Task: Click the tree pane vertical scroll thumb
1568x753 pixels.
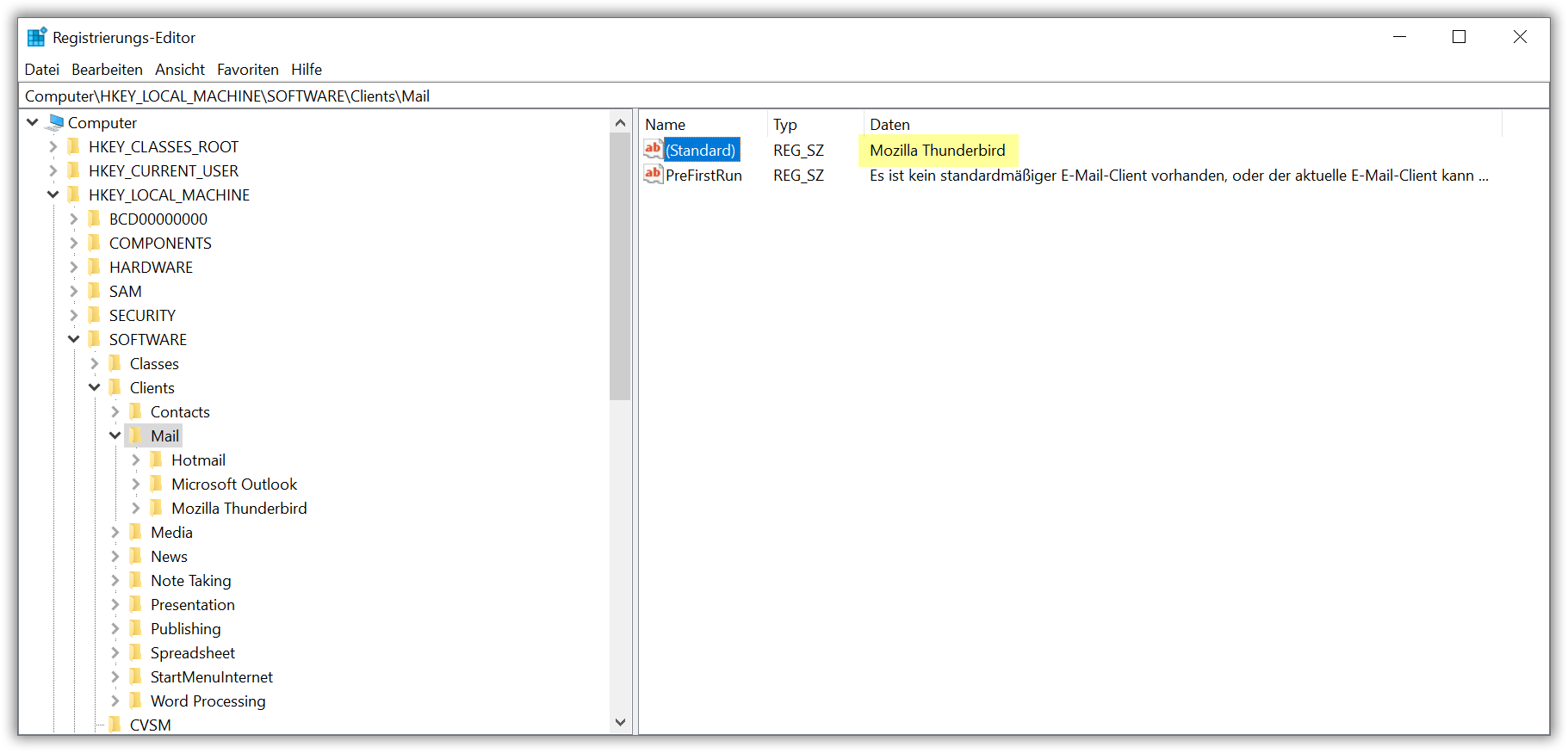Action: click(x=620, y=267)
